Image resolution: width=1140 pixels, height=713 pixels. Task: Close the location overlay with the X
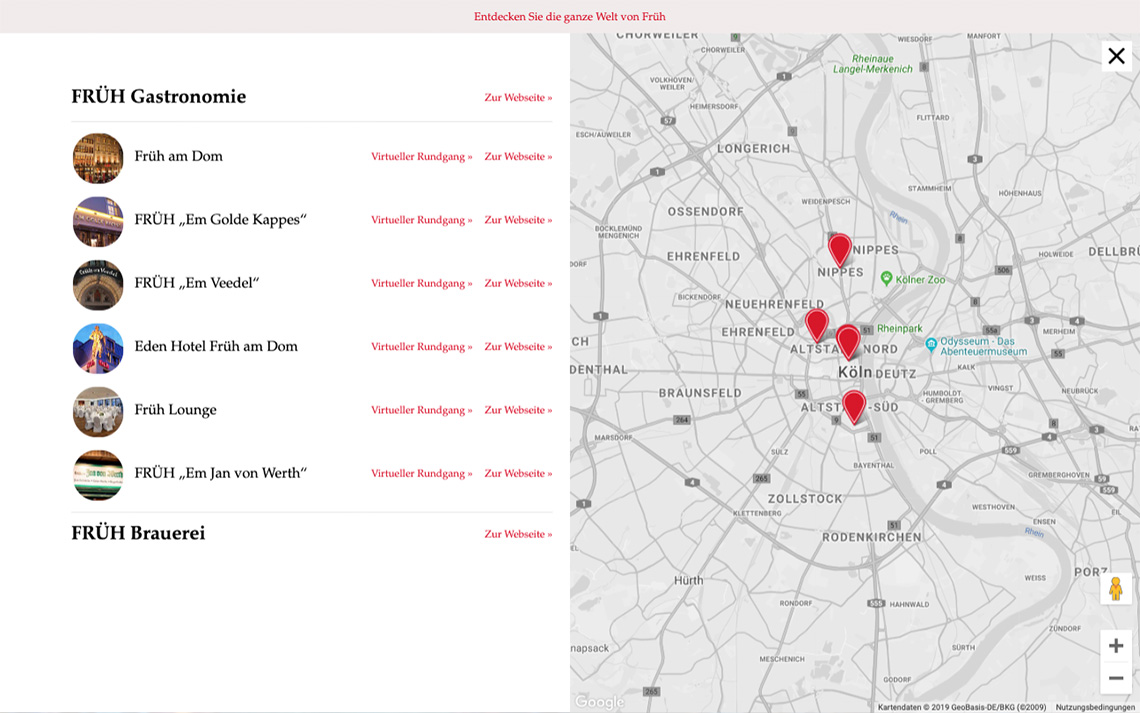(1116, 56)
